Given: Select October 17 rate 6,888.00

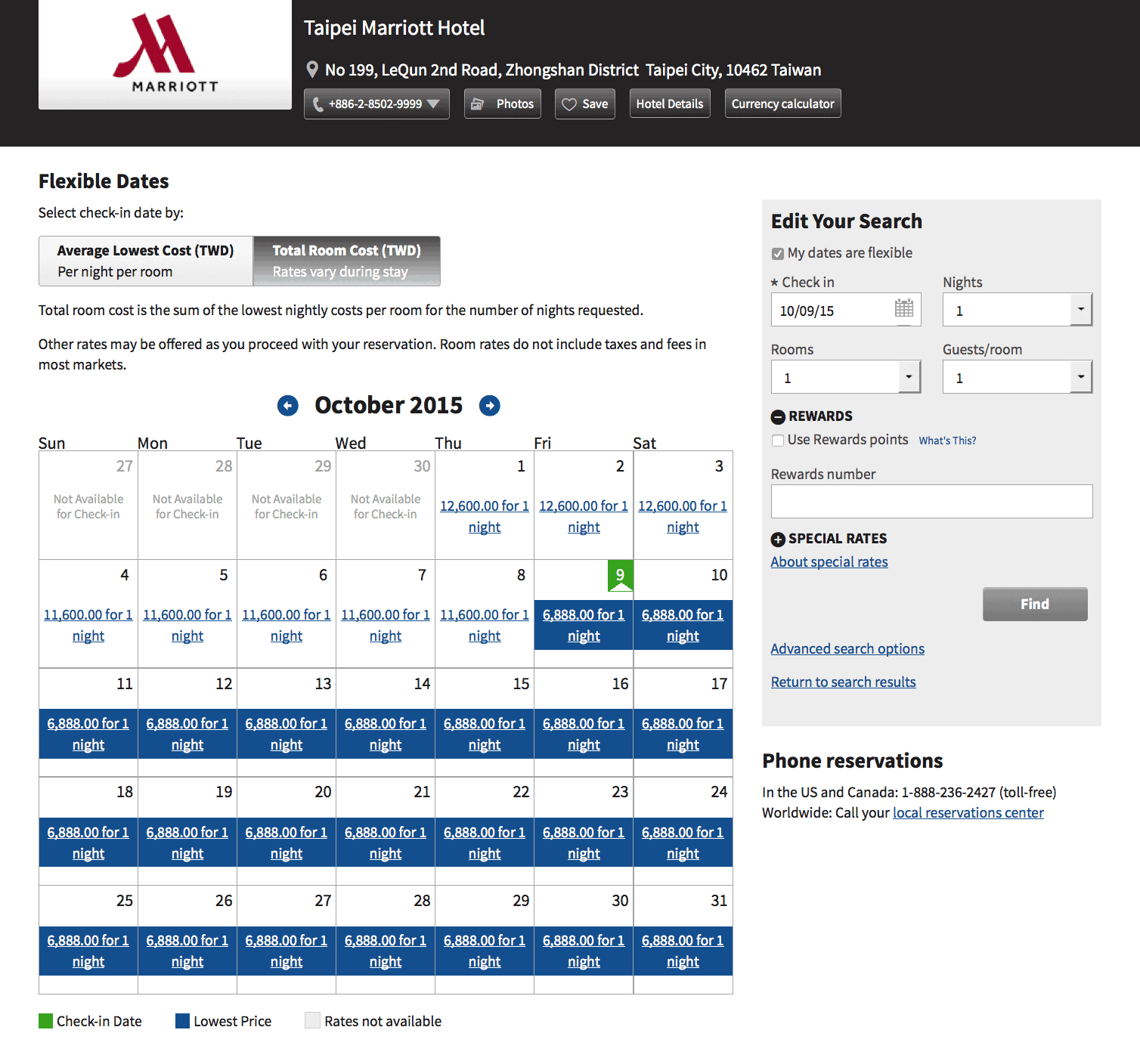Looking at the screenshot, I should point(683,734).
